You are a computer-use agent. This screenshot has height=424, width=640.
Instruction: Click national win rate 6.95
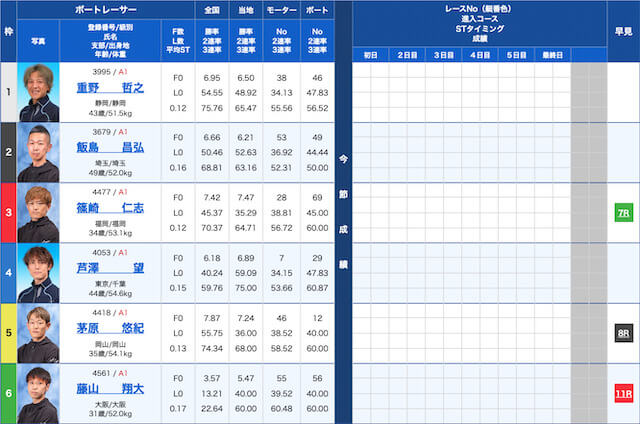(212, 78)
